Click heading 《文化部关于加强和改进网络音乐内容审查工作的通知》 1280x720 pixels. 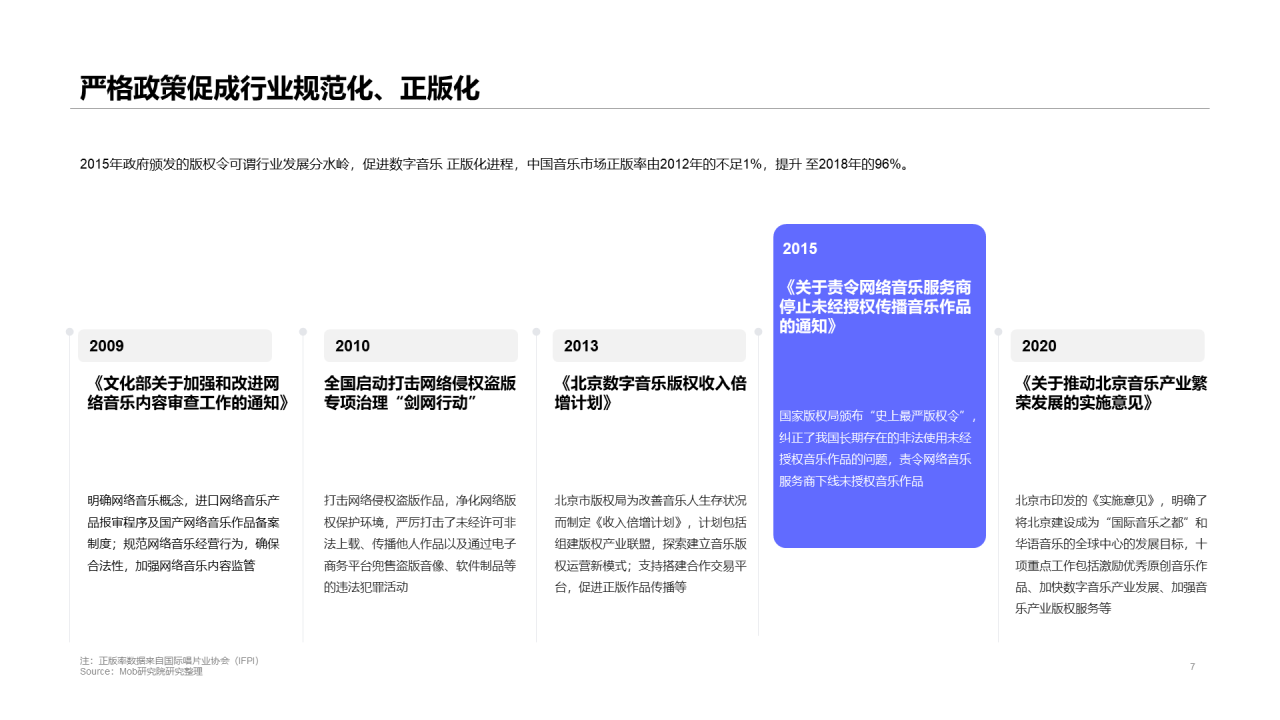pos(187,393)
